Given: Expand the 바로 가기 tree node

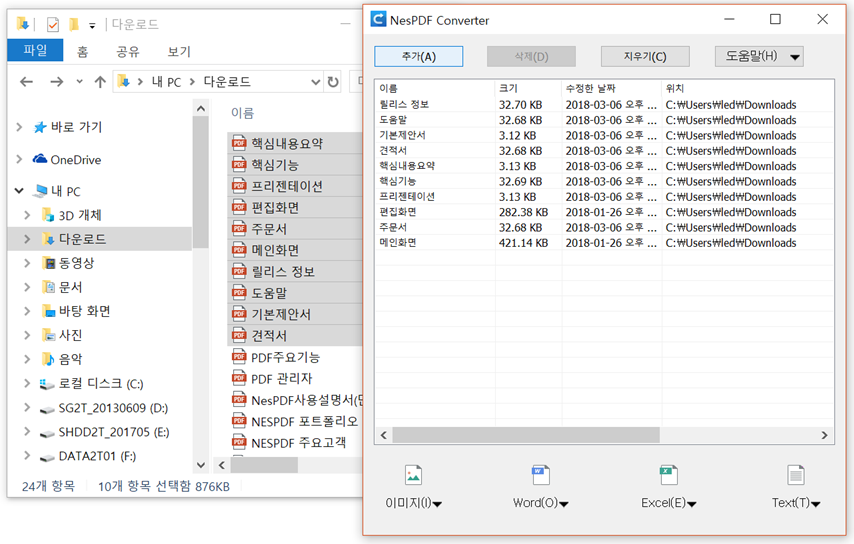Looking at the screenshot, I should (x=19, y=128).
